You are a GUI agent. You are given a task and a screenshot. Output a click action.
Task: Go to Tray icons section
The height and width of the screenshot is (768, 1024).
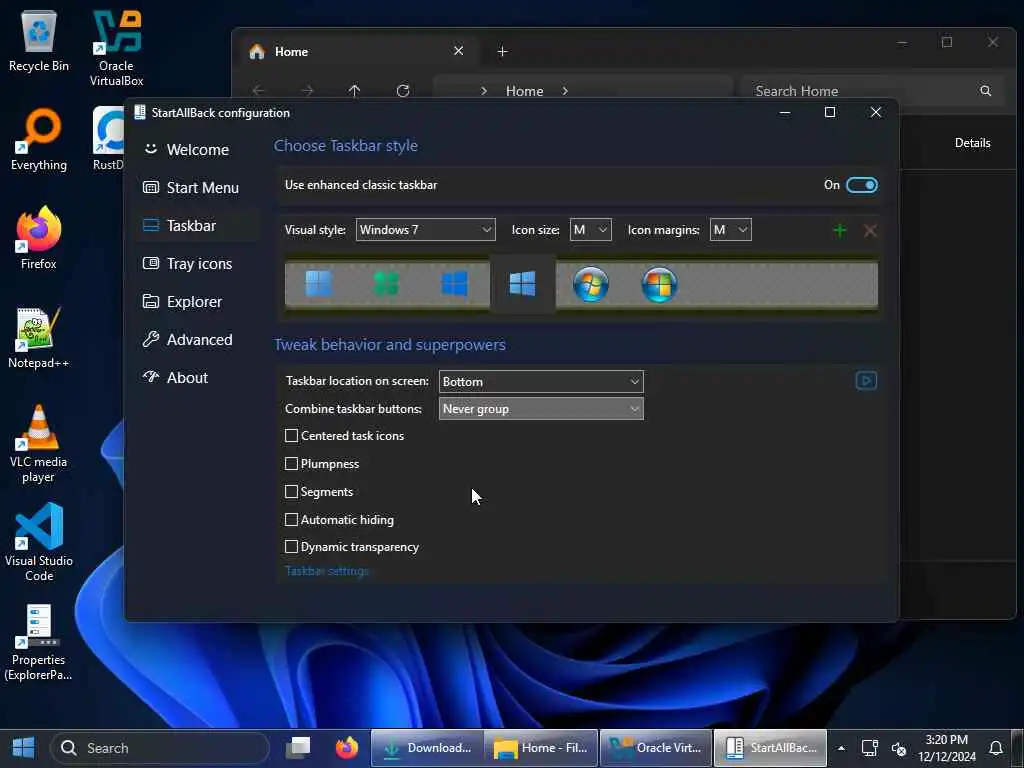[x=197, y=264]
